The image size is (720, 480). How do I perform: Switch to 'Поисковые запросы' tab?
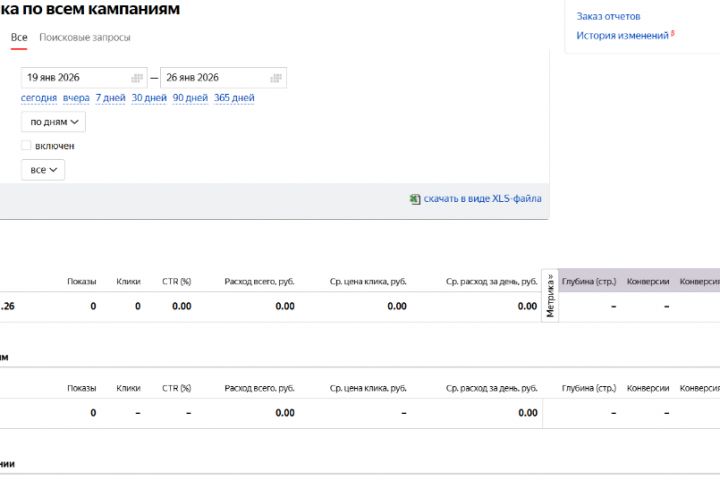(x=85, y=37)
